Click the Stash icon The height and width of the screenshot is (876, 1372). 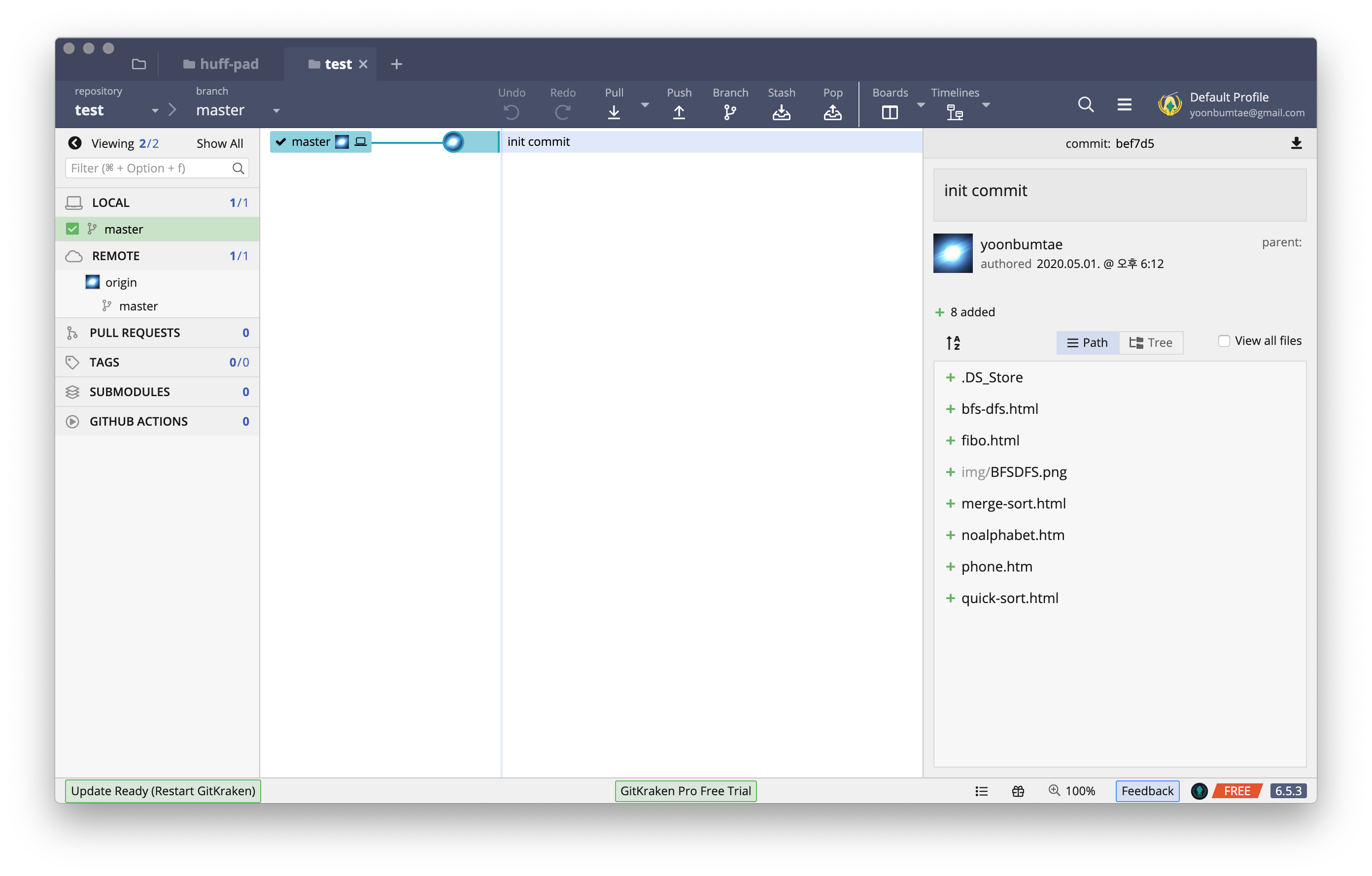(781, 112)
